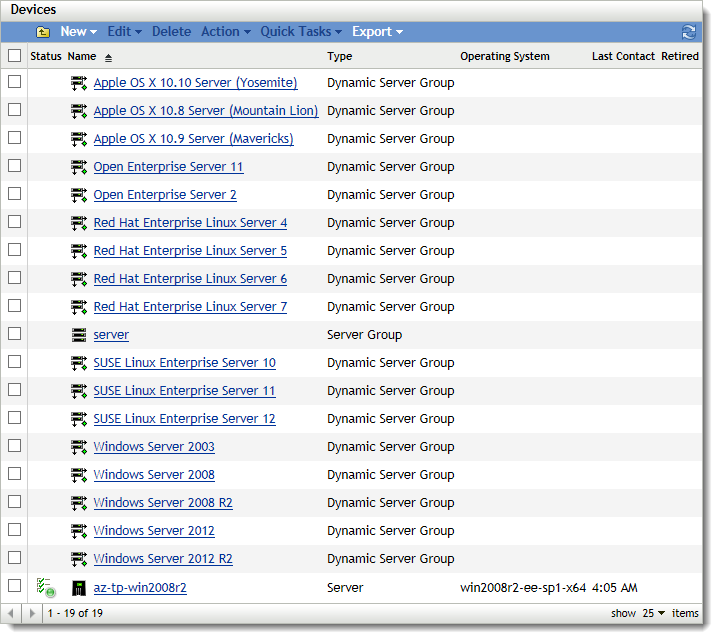Open the New dropdown menu
This screenshot has width=718, height=639.
[78, 32]
